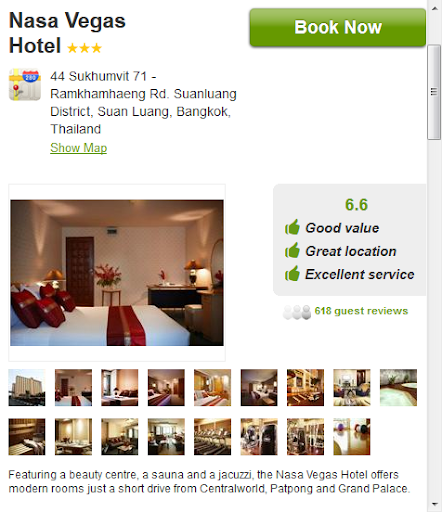Select the sauna thumbnail in second row
This screenshot has width=442, height=512.
27,437
